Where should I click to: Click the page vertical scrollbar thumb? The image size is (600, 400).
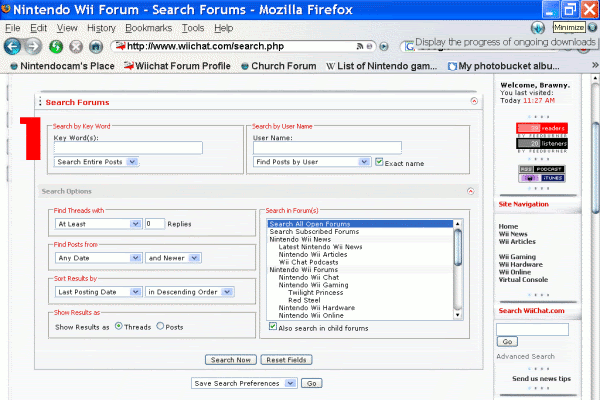[595, 167]
